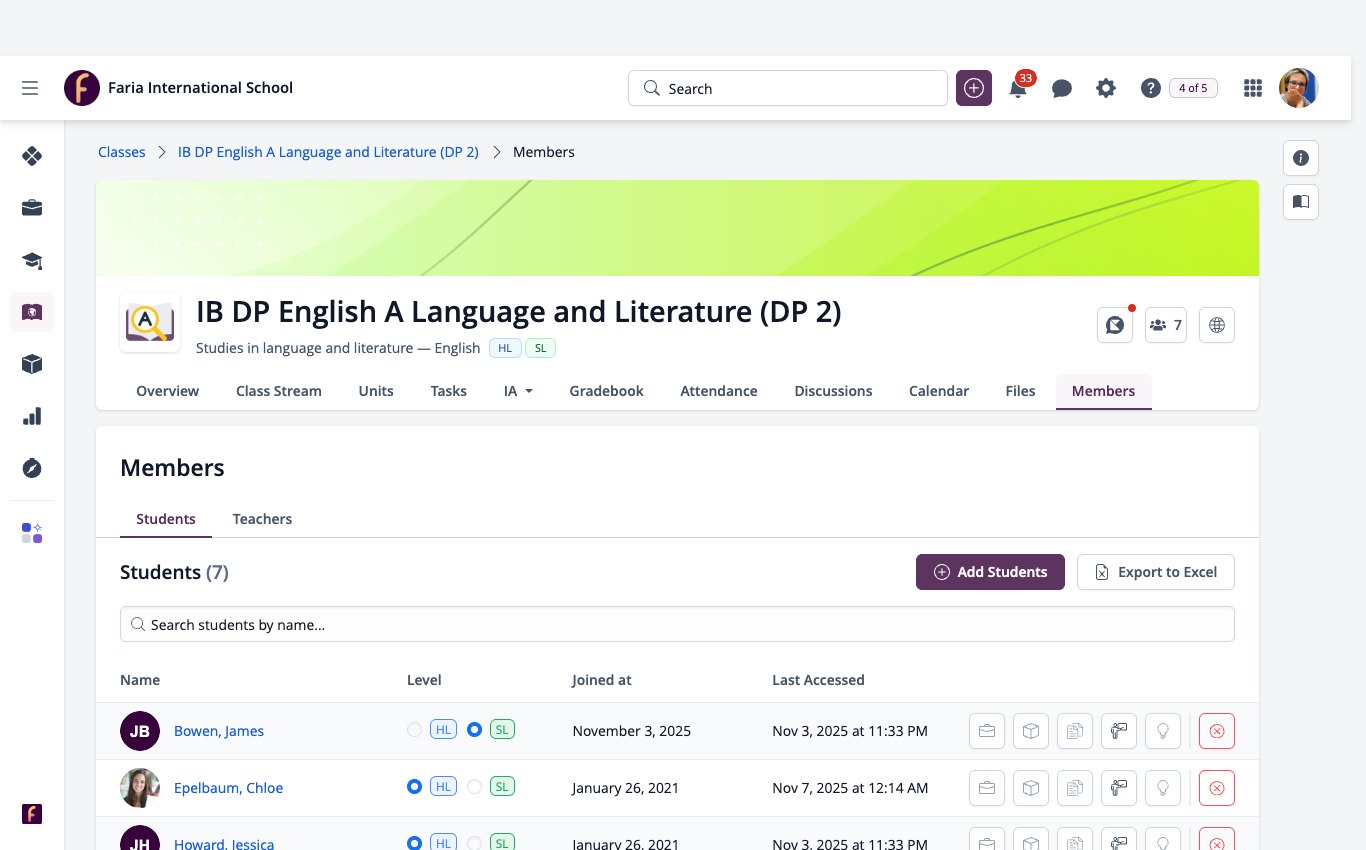Image resolution: width=1366 pixels, height=850 pixels.
Task: Open the dashboard diamond icon in sidebar
Action: (x=32, y=155)
